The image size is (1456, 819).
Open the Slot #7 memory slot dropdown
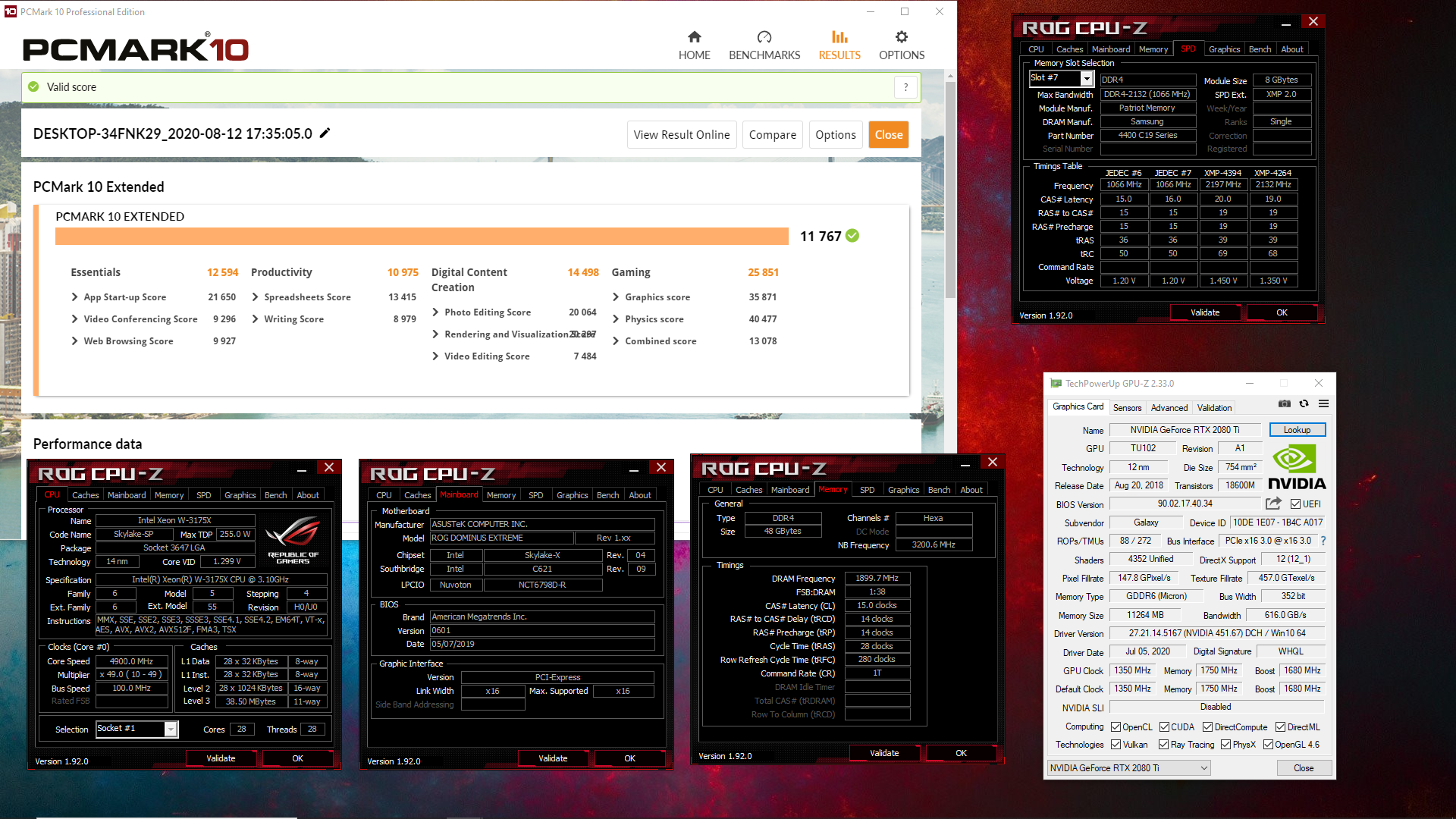[1086, 78]
